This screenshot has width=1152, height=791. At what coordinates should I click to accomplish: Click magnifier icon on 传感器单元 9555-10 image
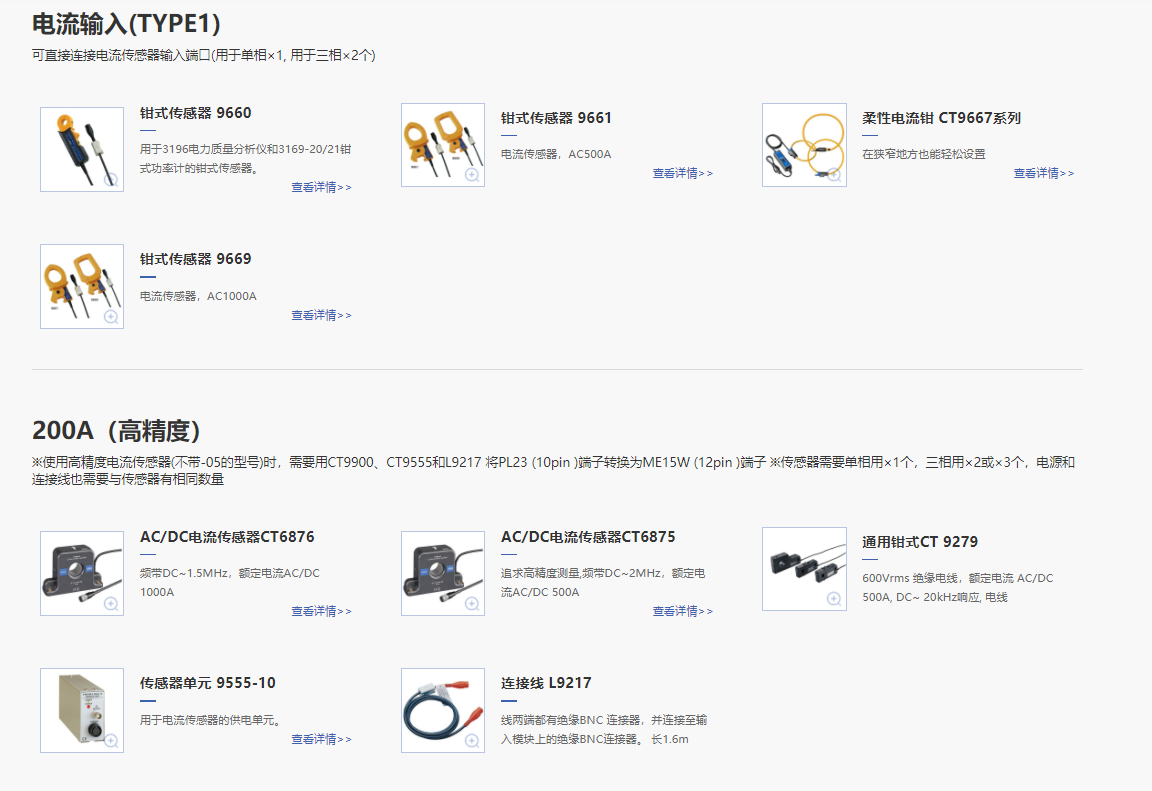(111, 741)
